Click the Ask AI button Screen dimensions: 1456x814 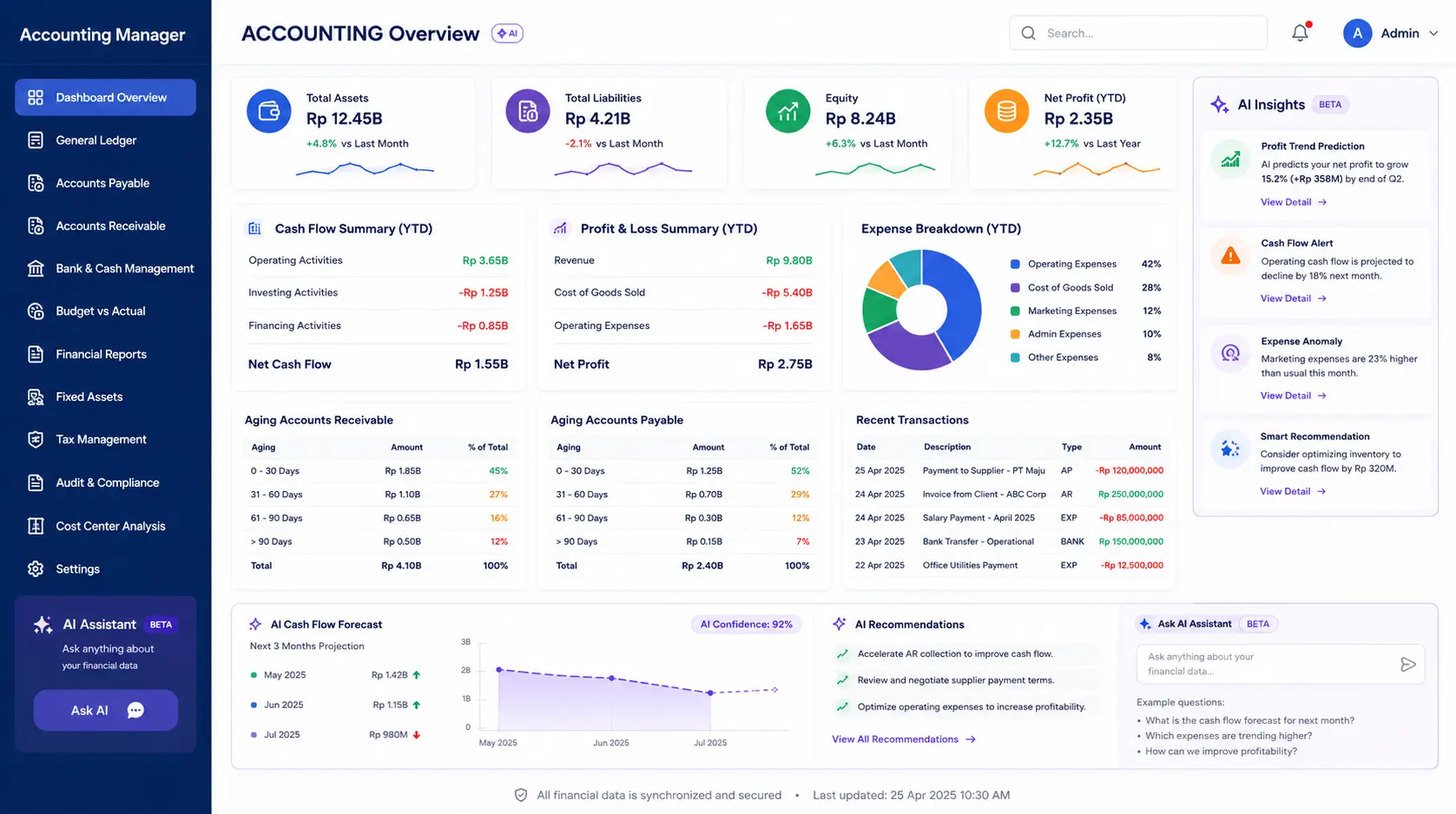(x=106, y=710)
